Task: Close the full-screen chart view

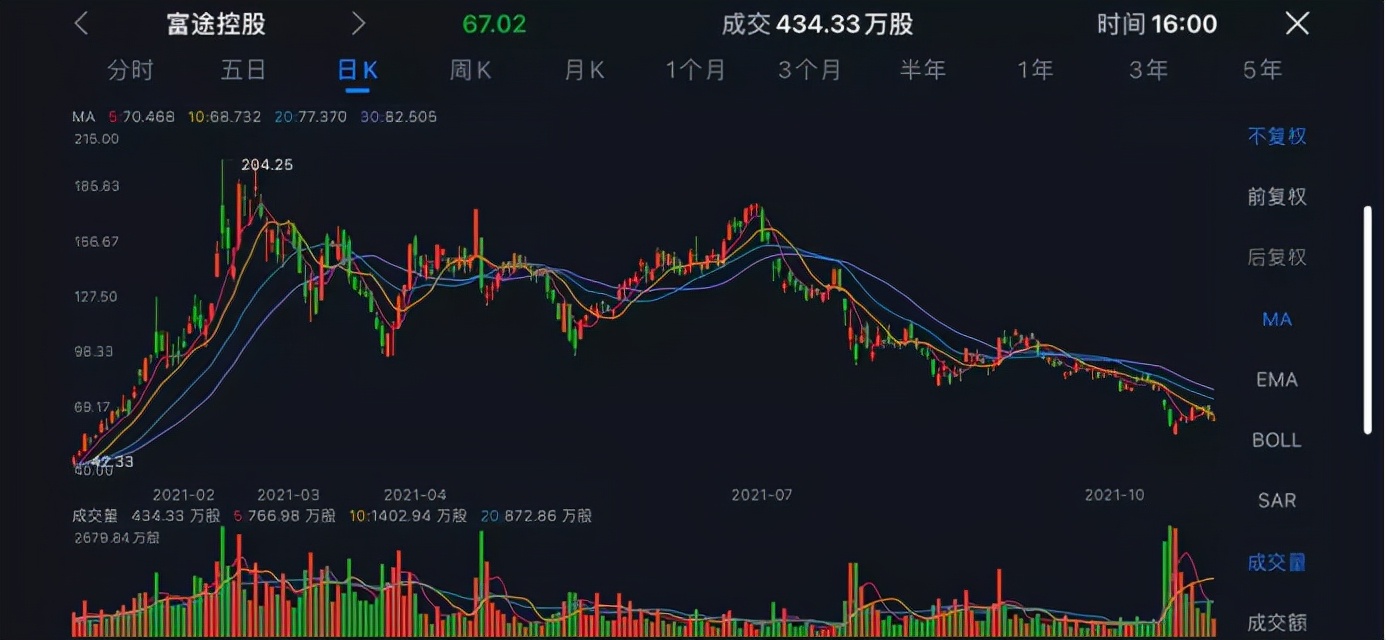Action: pyautogui.click(x=1296, y=24)
